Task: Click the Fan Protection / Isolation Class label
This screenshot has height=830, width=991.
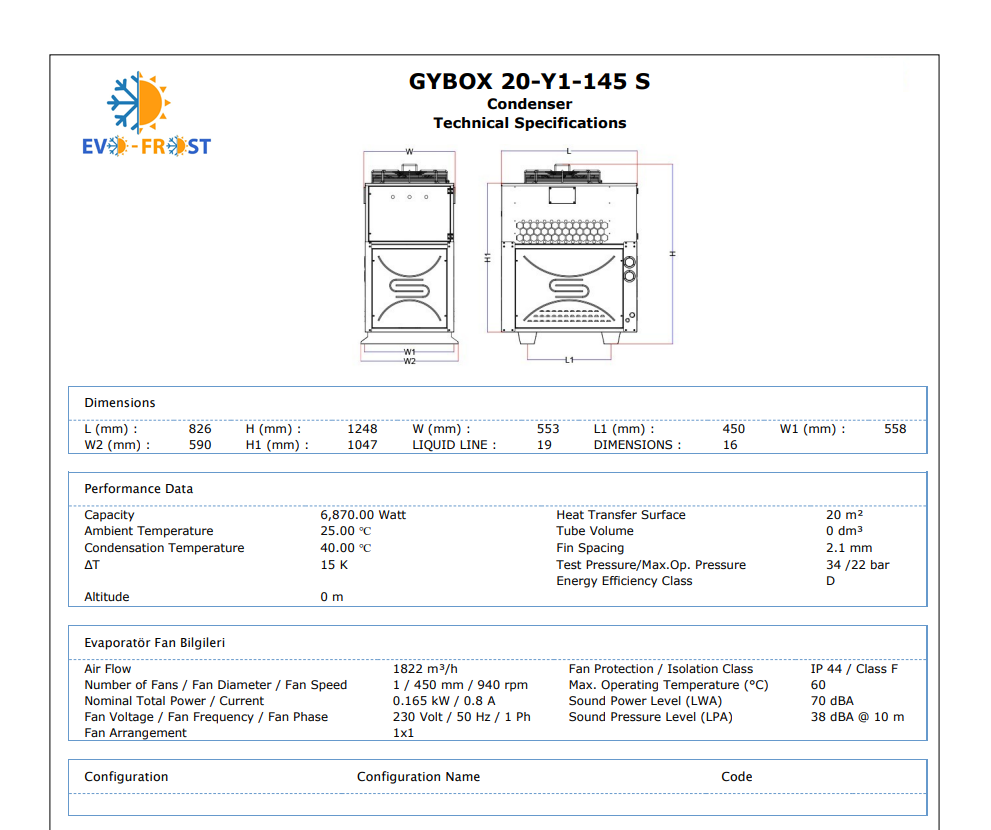Action: (661, 669)
